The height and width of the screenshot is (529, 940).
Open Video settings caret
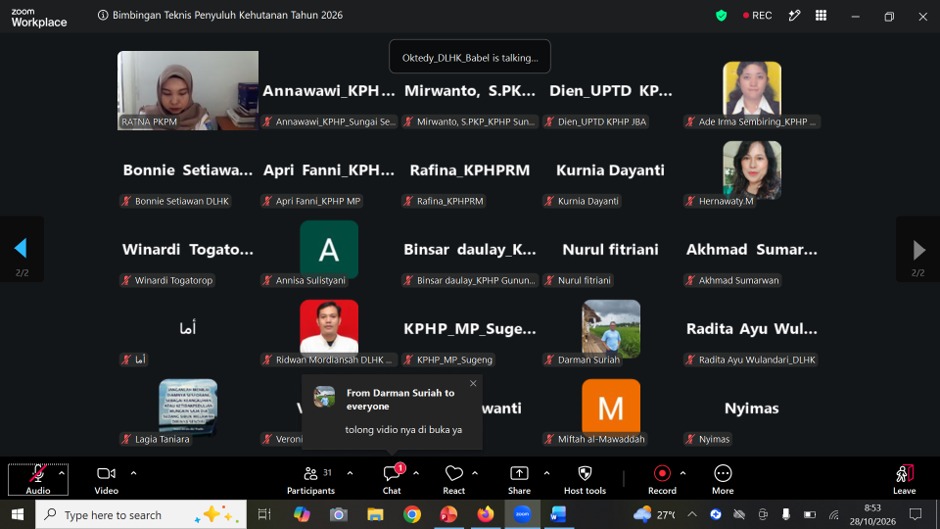[133, 473]
